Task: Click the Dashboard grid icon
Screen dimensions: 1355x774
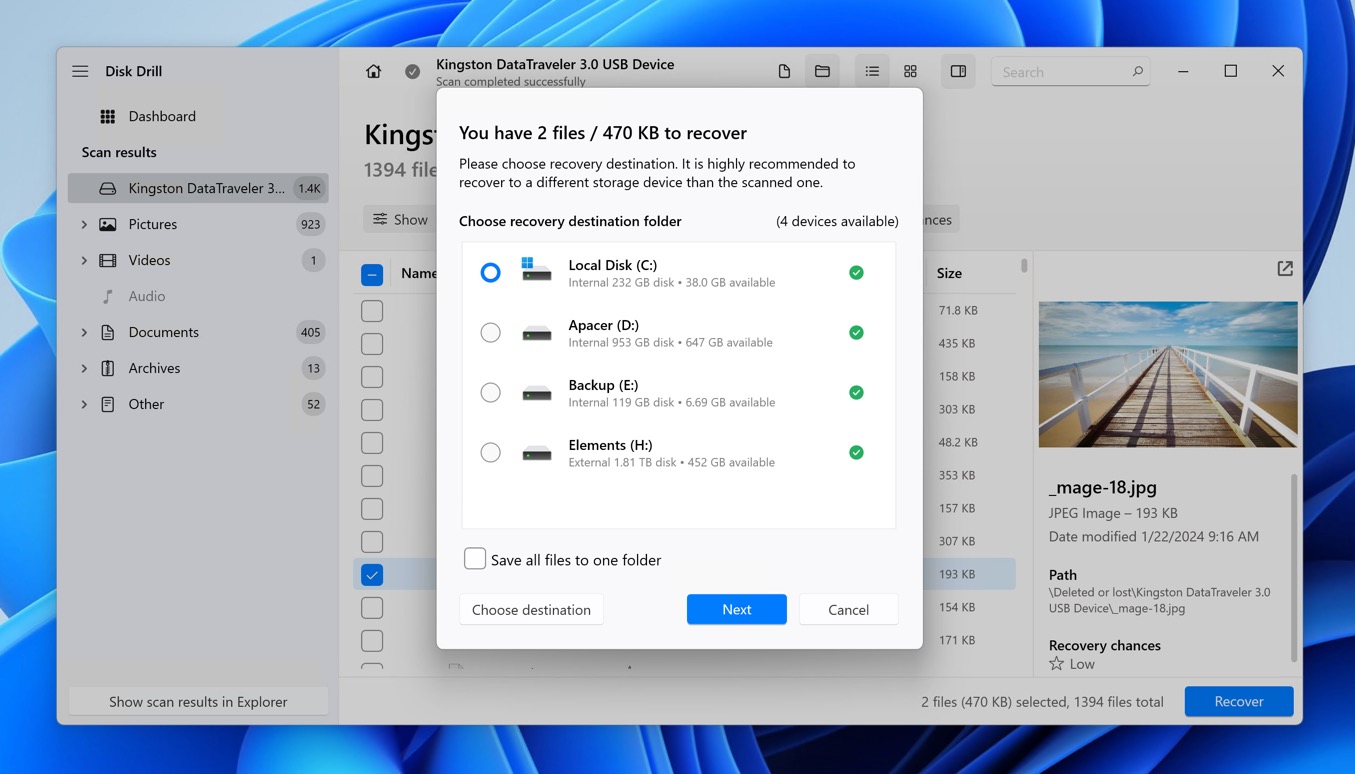Action: (107, 116)
